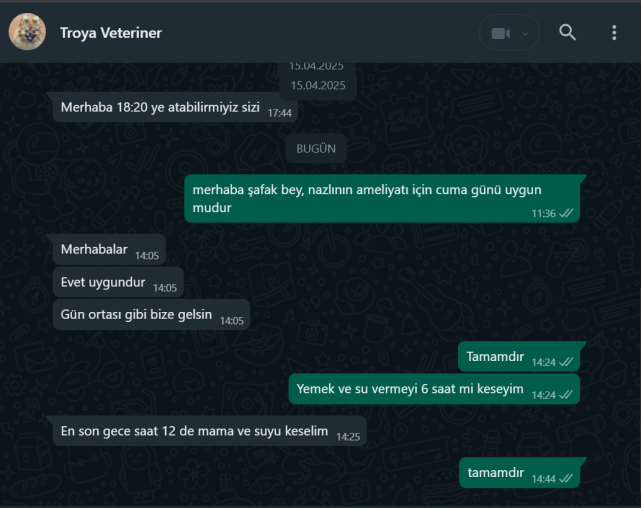
Task: Check read ticks on the 11:36 message
Action: click(x=566, y=213)
